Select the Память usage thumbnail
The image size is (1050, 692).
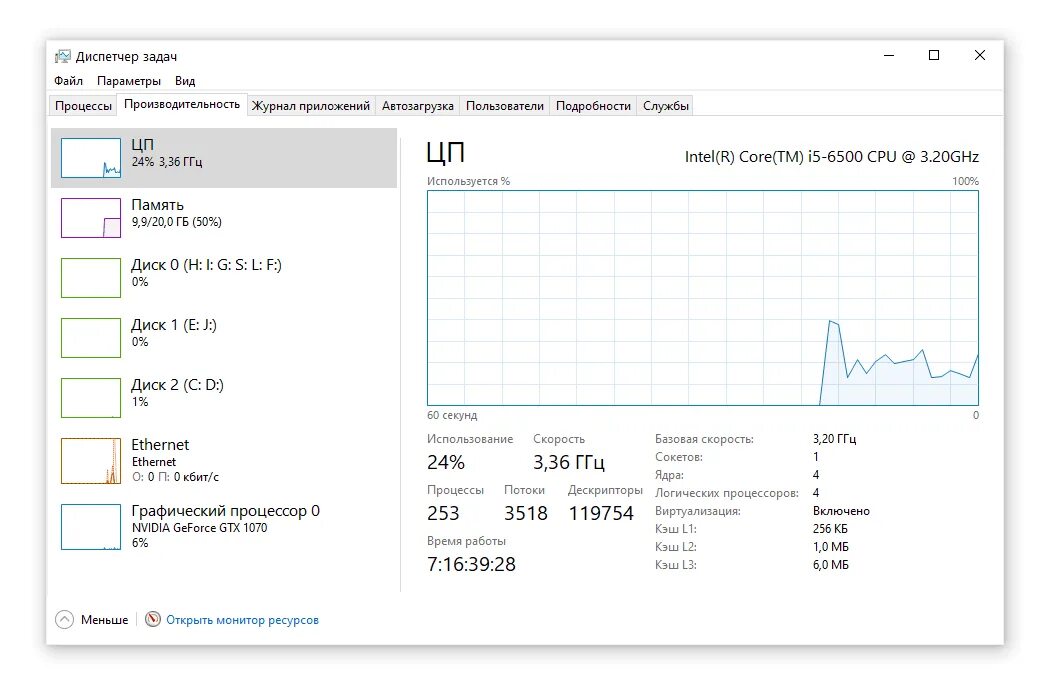(90, 218)
